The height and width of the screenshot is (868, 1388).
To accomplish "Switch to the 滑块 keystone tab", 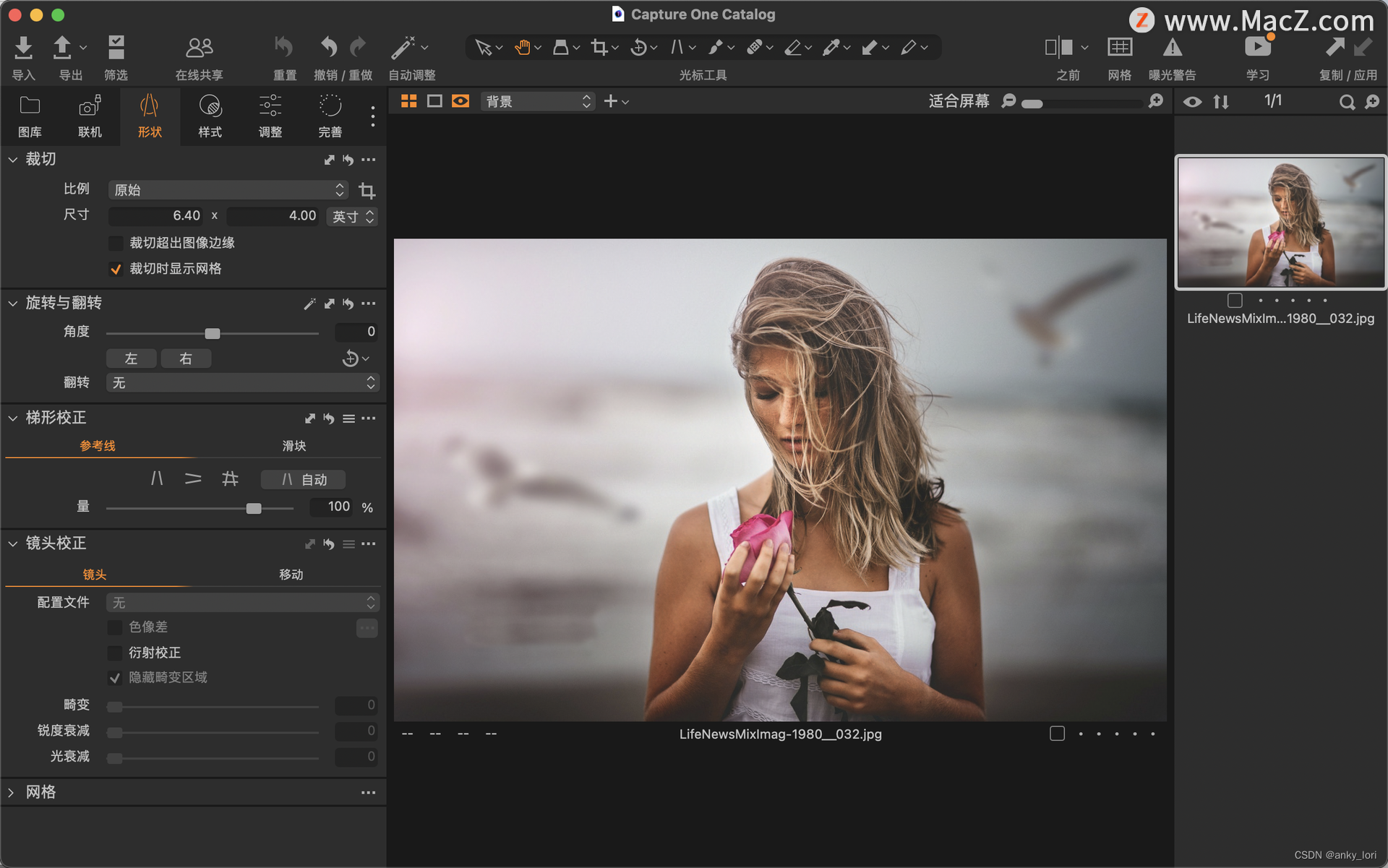I will [294, 446].
